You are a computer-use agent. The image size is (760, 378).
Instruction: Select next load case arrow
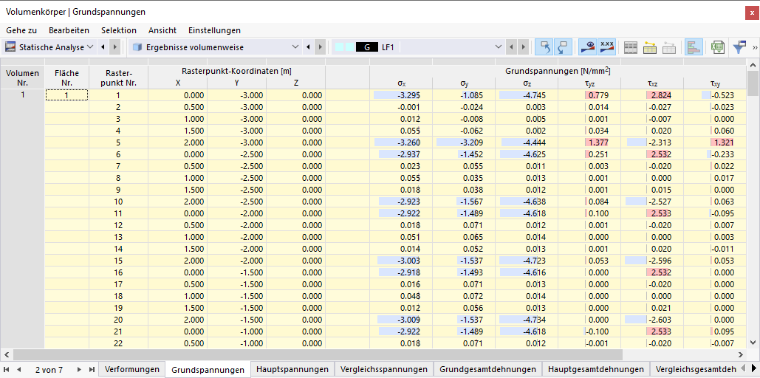coord(522,47)
